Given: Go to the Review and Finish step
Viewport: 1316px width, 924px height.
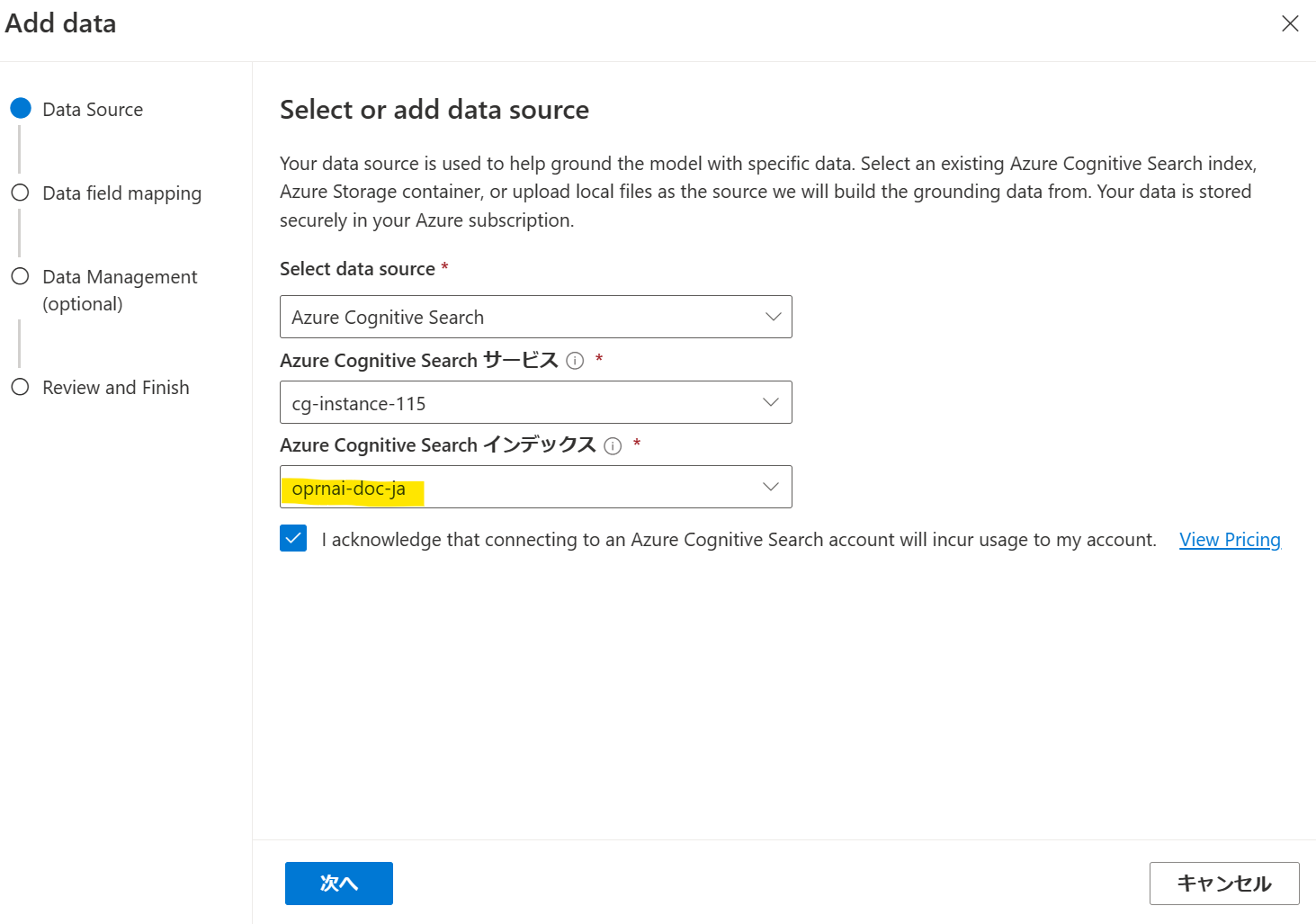Looking at the screenshot, I should pyautogui.click(x=115, y=388).
